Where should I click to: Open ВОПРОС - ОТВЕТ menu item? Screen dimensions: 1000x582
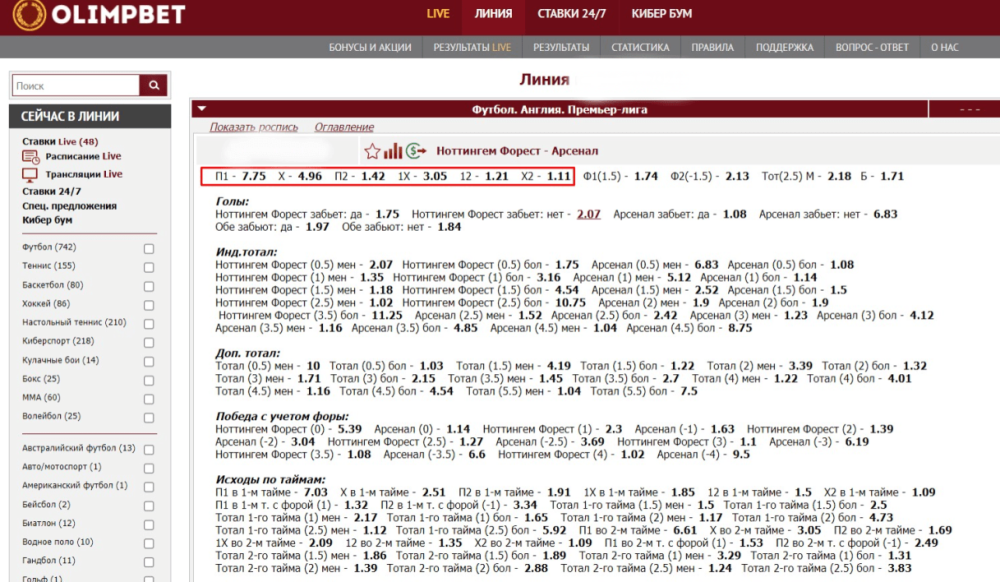click(872, 47)
